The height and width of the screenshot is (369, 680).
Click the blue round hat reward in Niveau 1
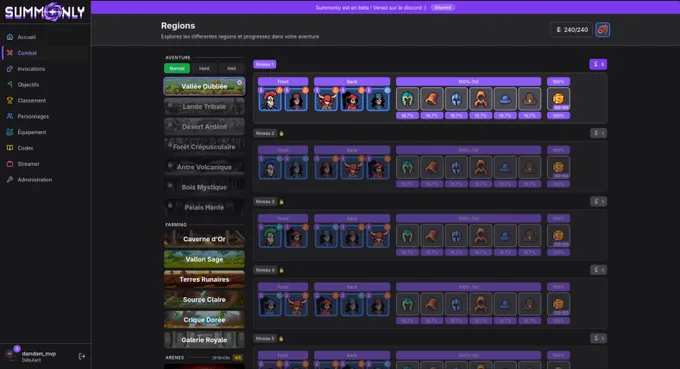pyautogui.click(x=505, y=99)
